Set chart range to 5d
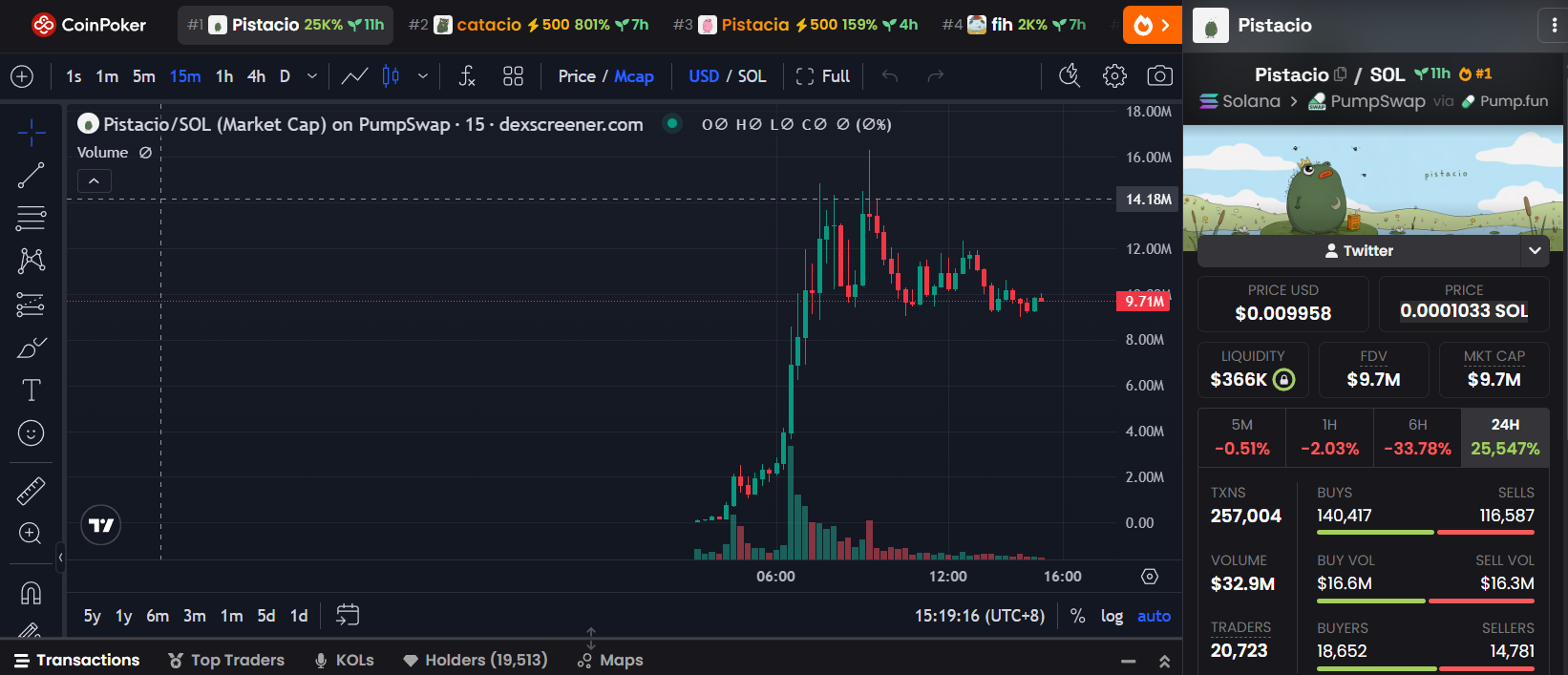 tap(266, 616)
